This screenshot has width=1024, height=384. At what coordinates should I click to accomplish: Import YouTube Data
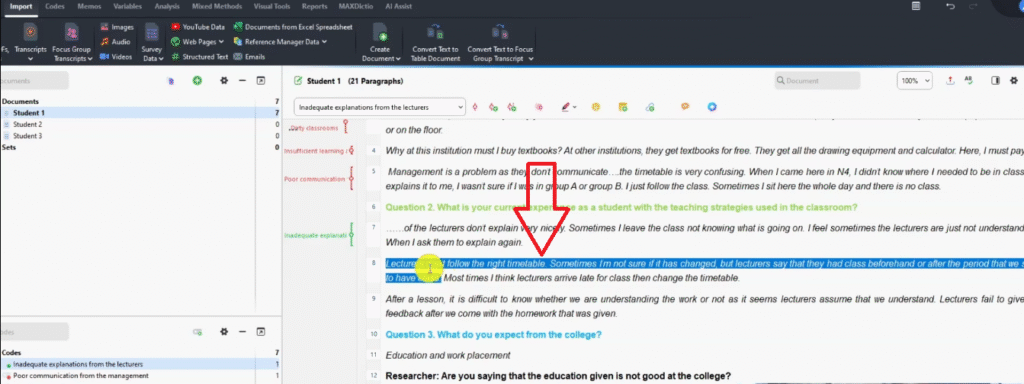click(x=198, y=27)
